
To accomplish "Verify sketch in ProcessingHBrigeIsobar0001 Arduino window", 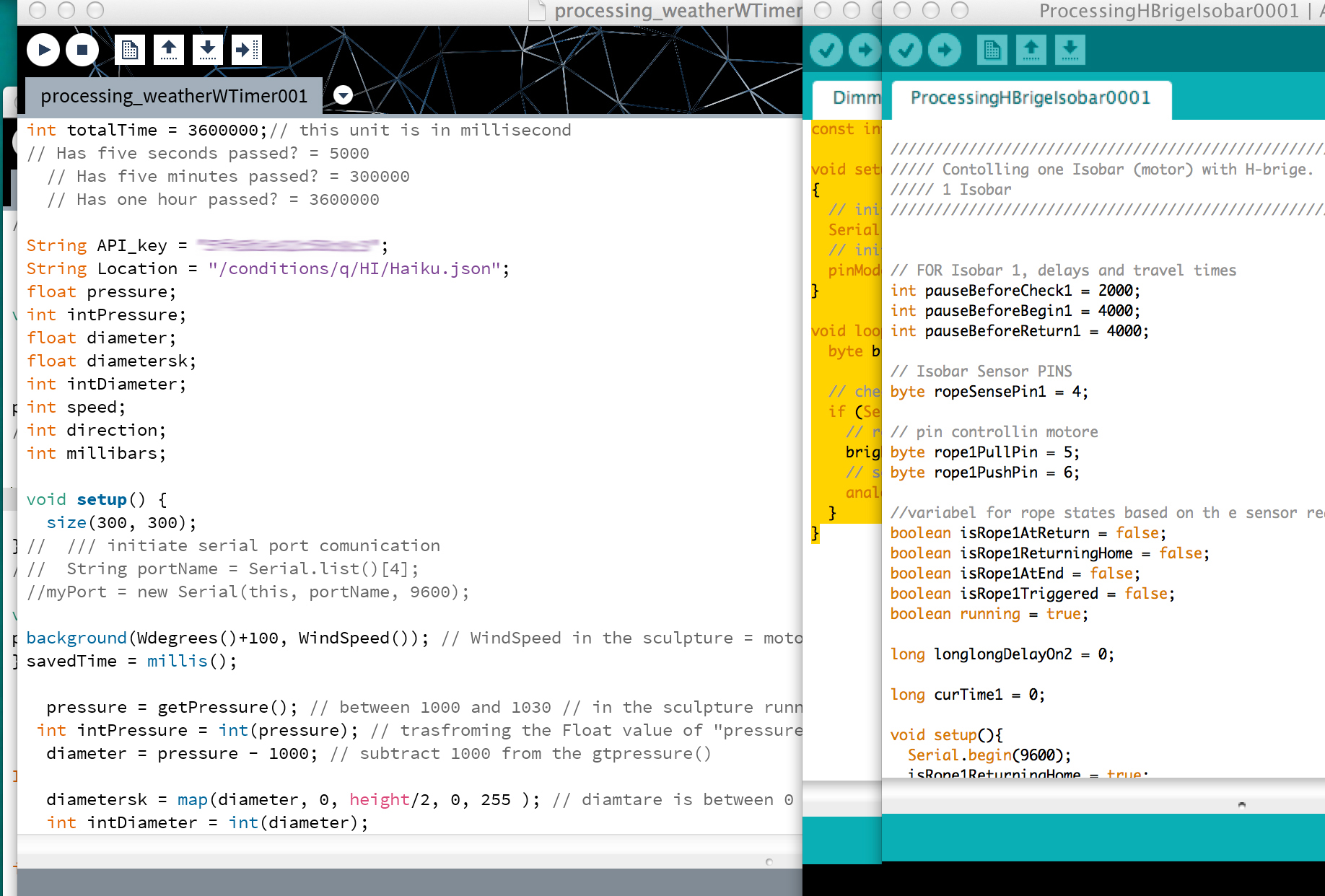I will (x=906, y=50).
